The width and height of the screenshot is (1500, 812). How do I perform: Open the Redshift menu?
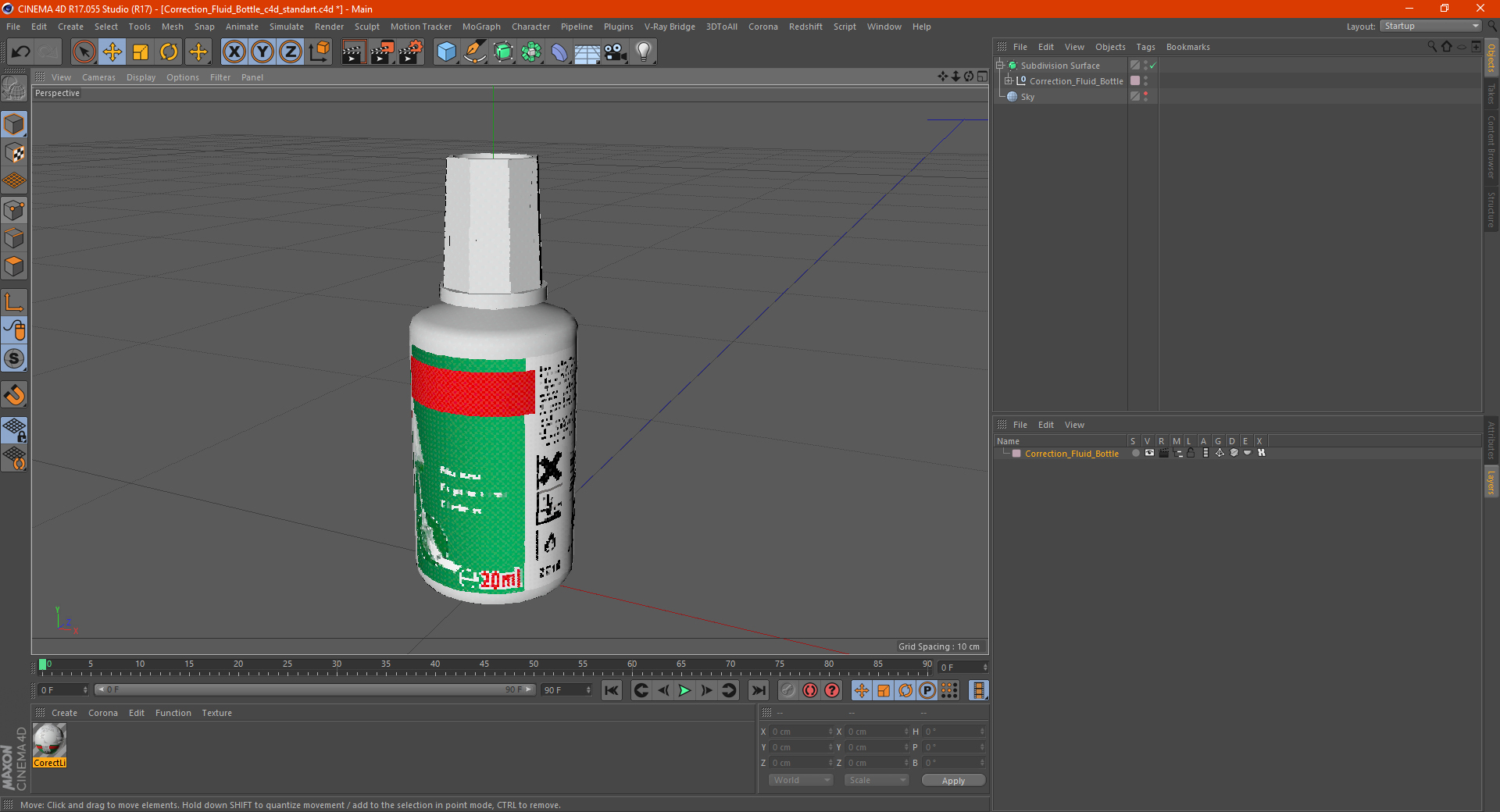click(805, 27)
